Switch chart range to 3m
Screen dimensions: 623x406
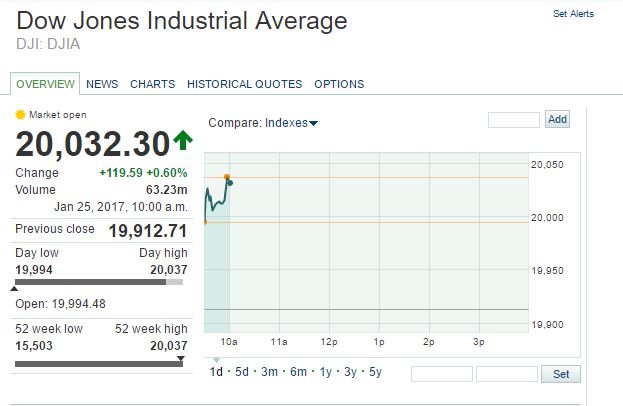pos(270,372)
